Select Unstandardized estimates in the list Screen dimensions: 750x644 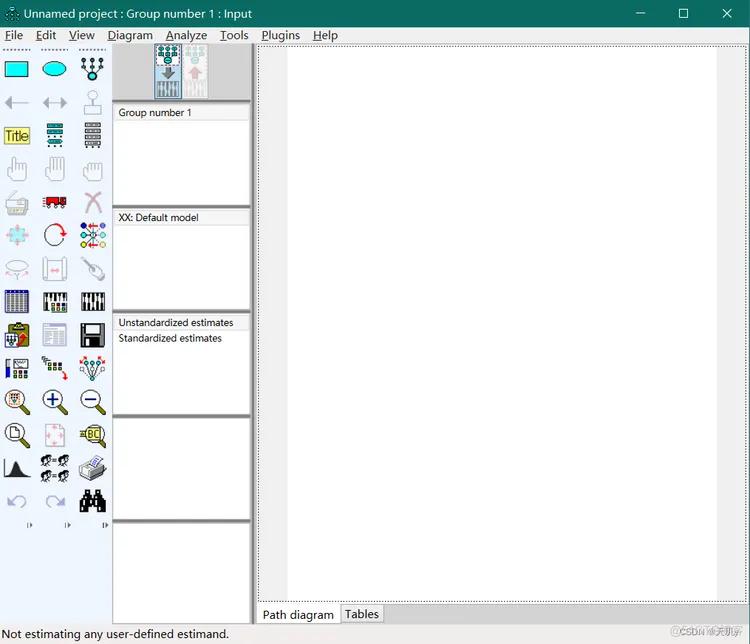(x=176, y=322)
